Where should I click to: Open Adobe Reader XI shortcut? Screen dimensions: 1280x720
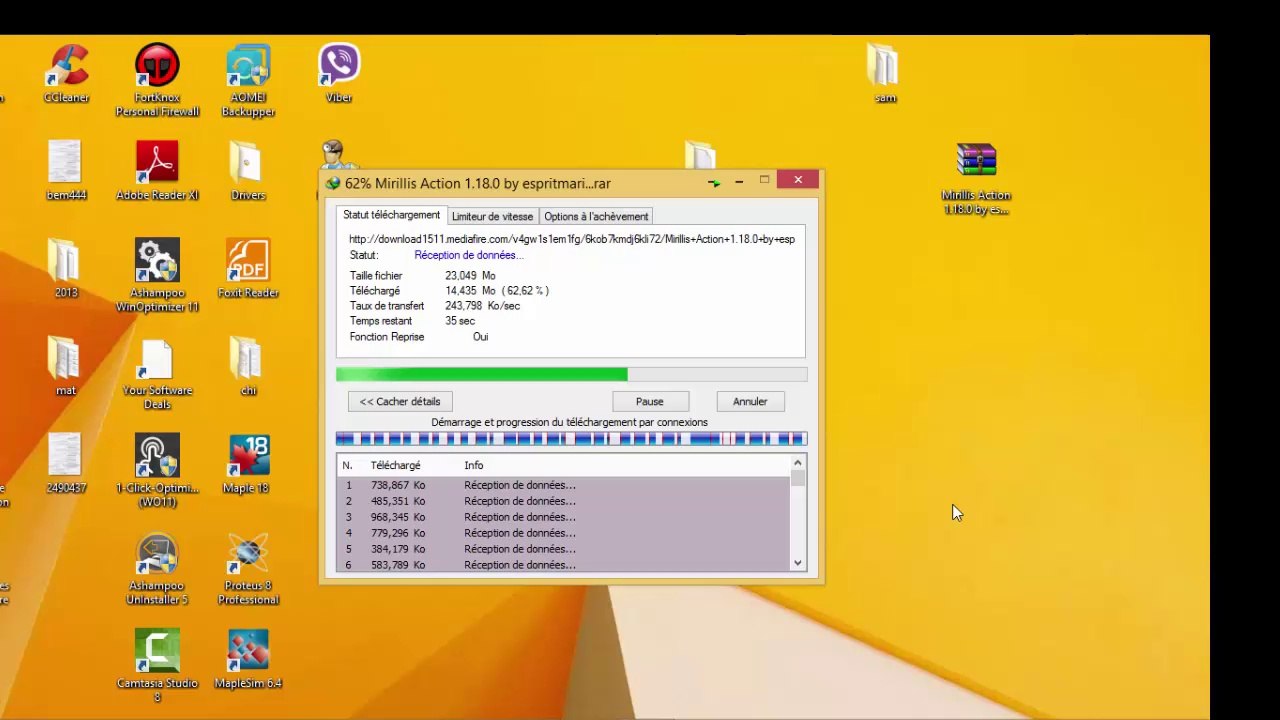tap(157, 171)
